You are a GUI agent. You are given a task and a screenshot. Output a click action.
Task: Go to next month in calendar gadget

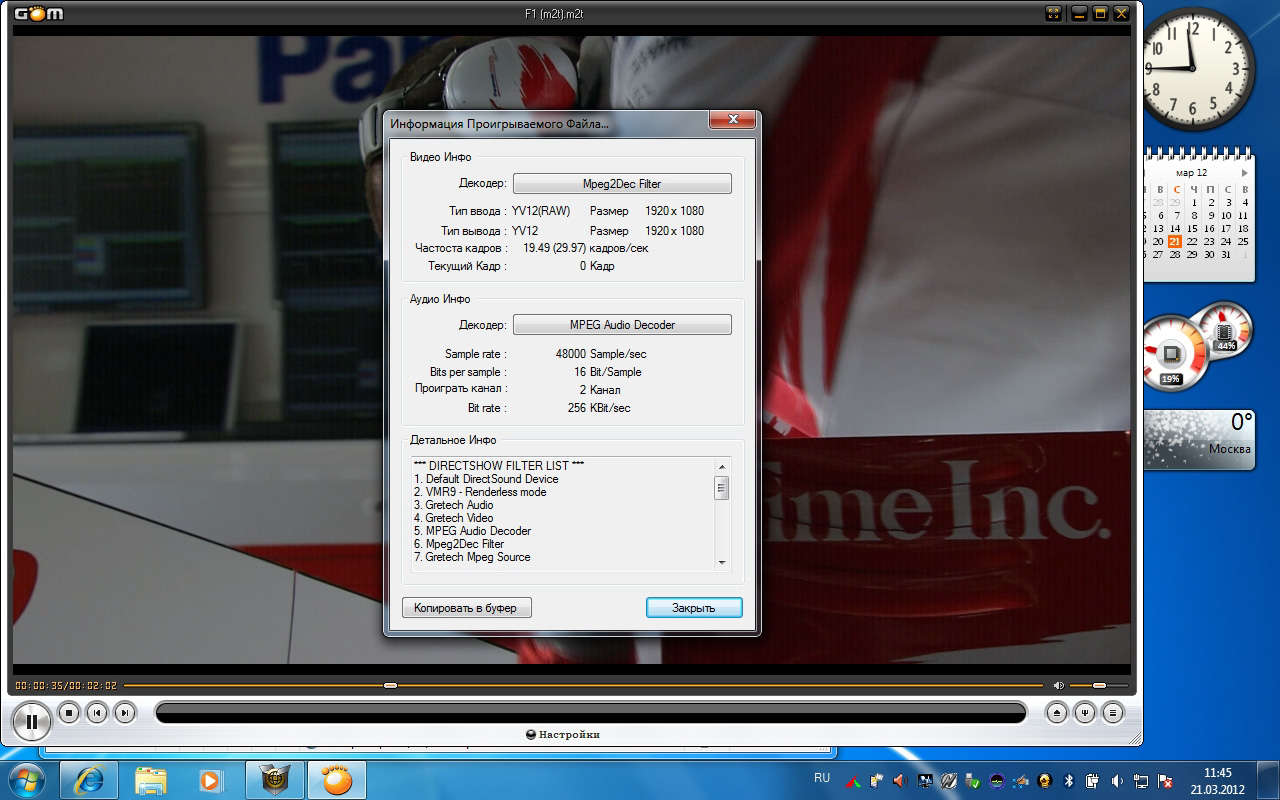pos(1245,173)
